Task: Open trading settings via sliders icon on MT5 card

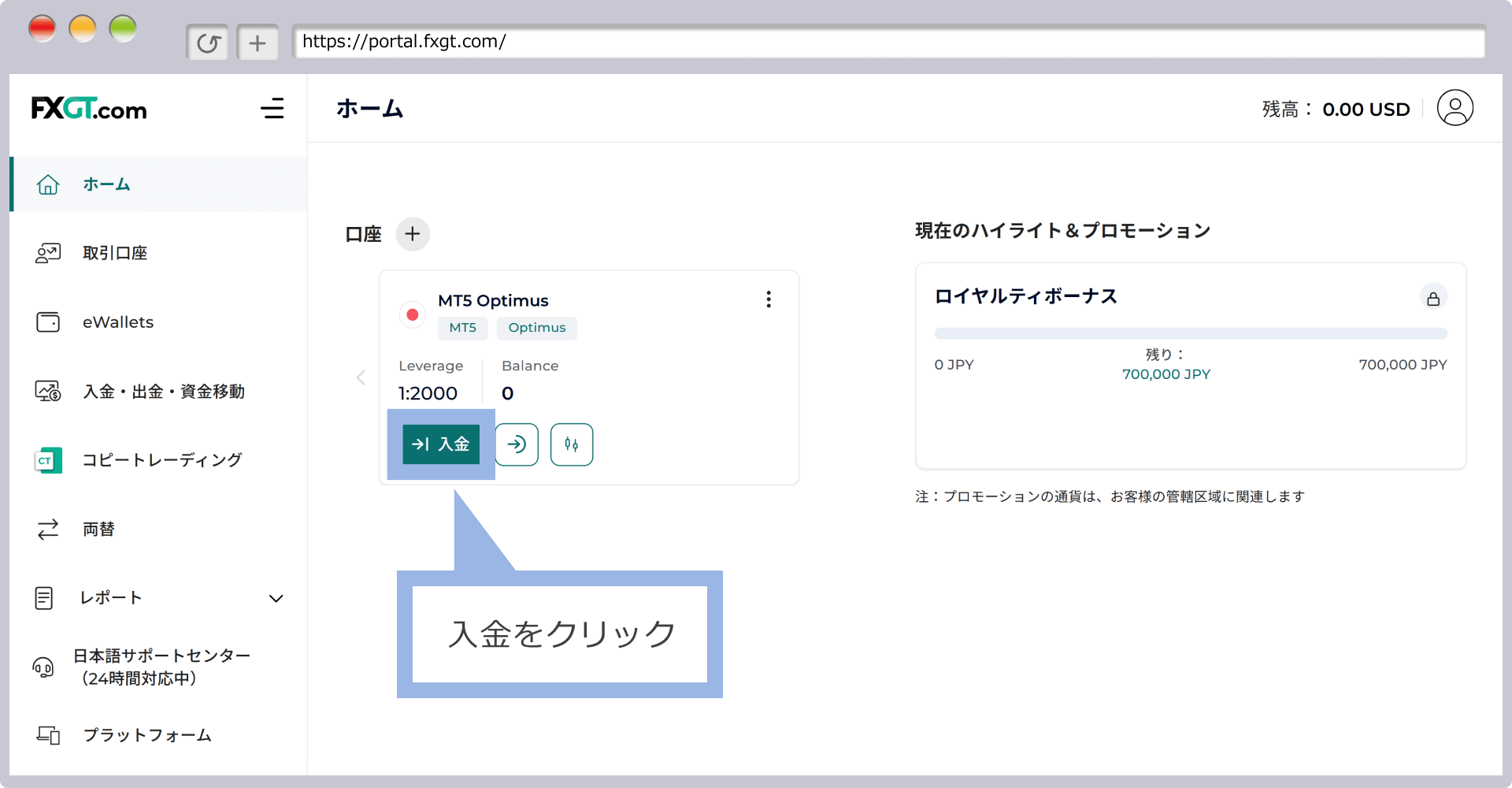Action: (x=572, y=444)
